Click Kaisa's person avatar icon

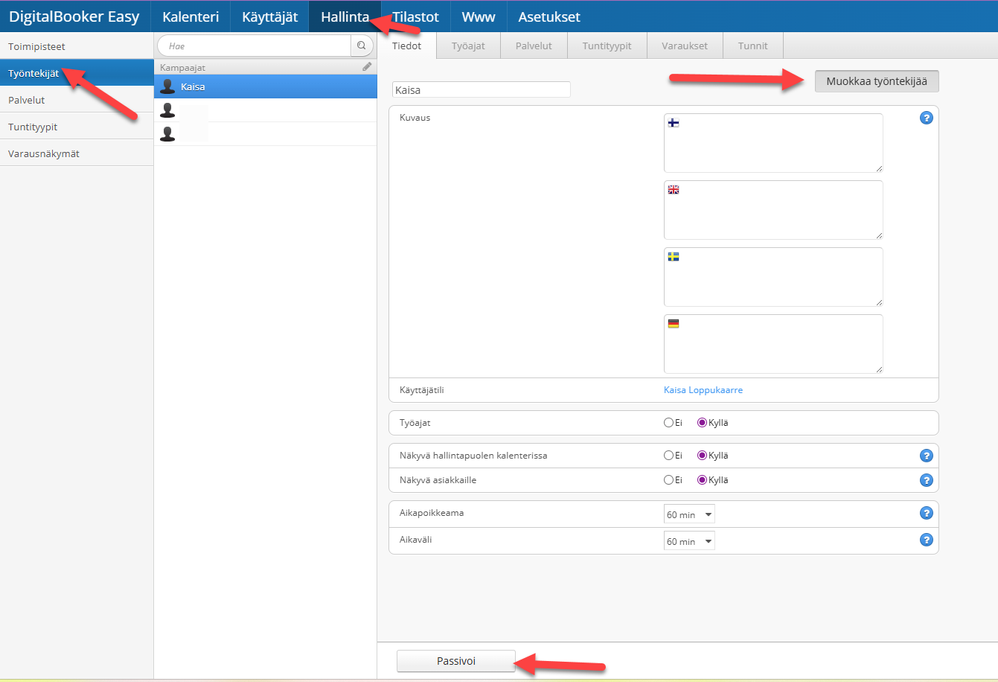(x=167, y=87)
